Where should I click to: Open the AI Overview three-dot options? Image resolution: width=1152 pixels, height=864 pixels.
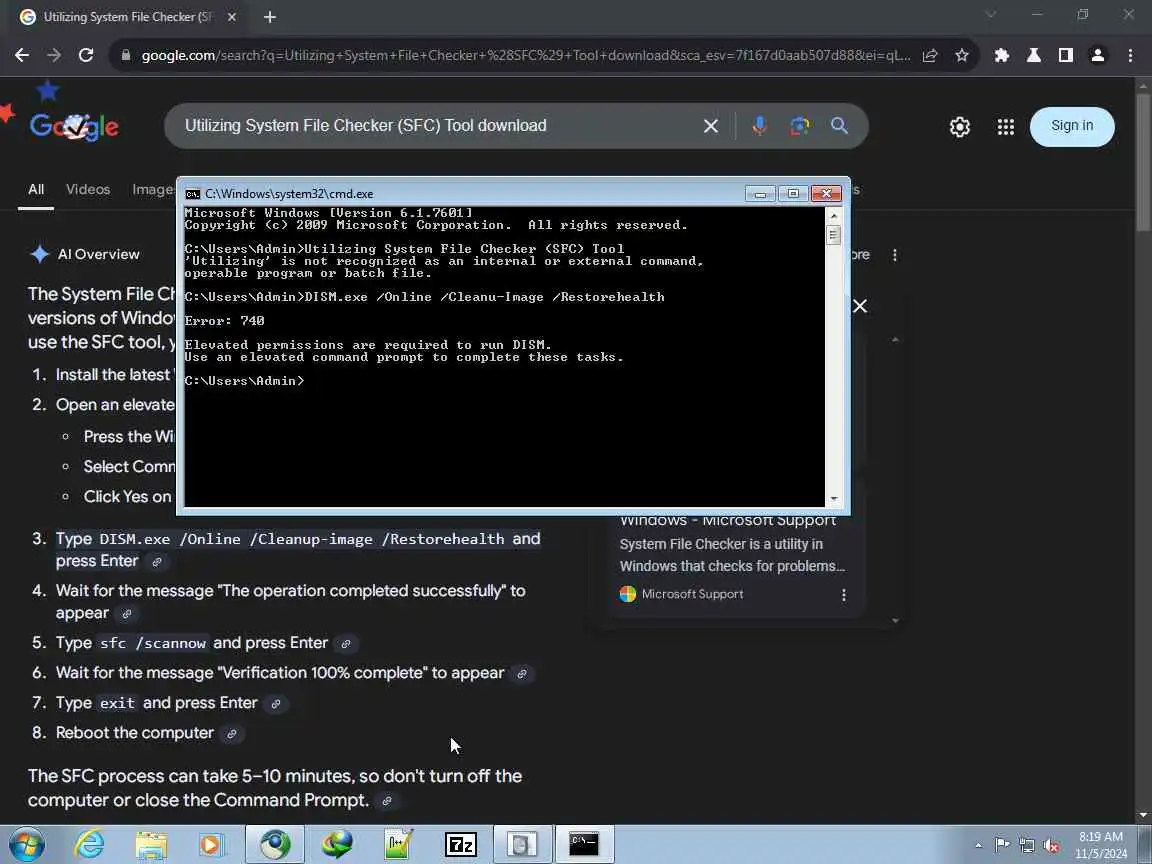click(x=894, y=255)
